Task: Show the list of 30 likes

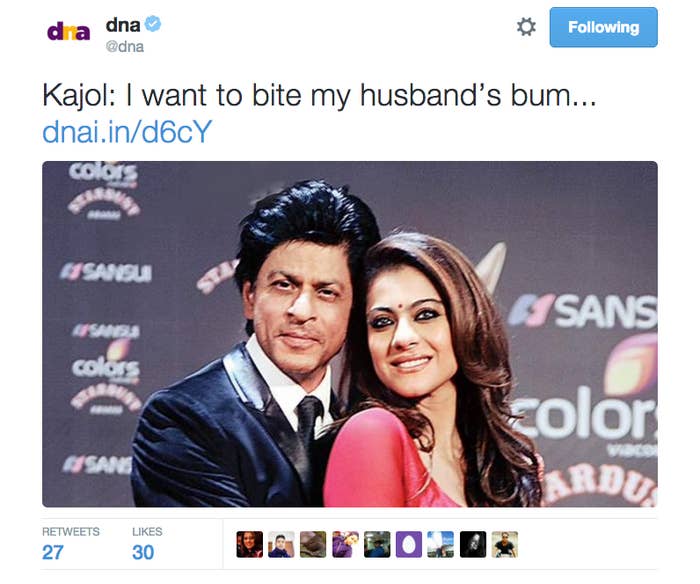Action: 143,552
